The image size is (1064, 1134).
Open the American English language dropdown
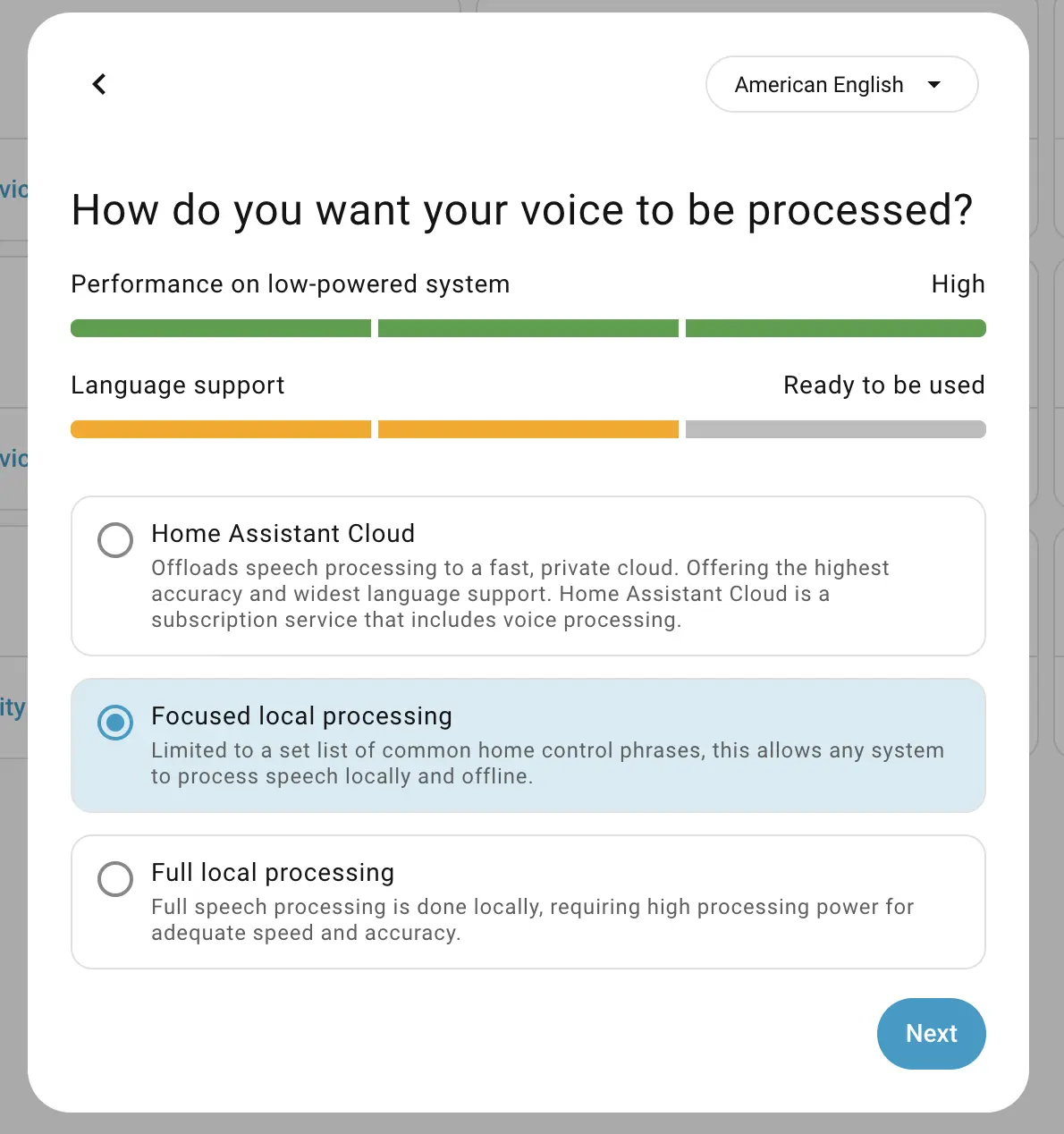point(818,85)
